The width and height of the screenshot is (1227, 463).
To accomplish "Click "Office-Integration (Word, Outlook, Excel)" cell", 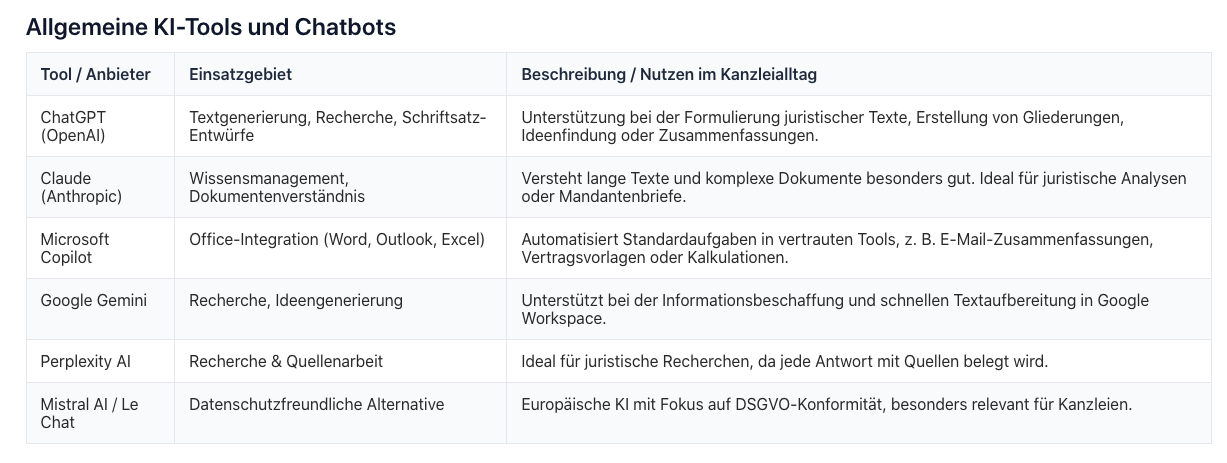I will pyautogui.click(x=336, y=239).
